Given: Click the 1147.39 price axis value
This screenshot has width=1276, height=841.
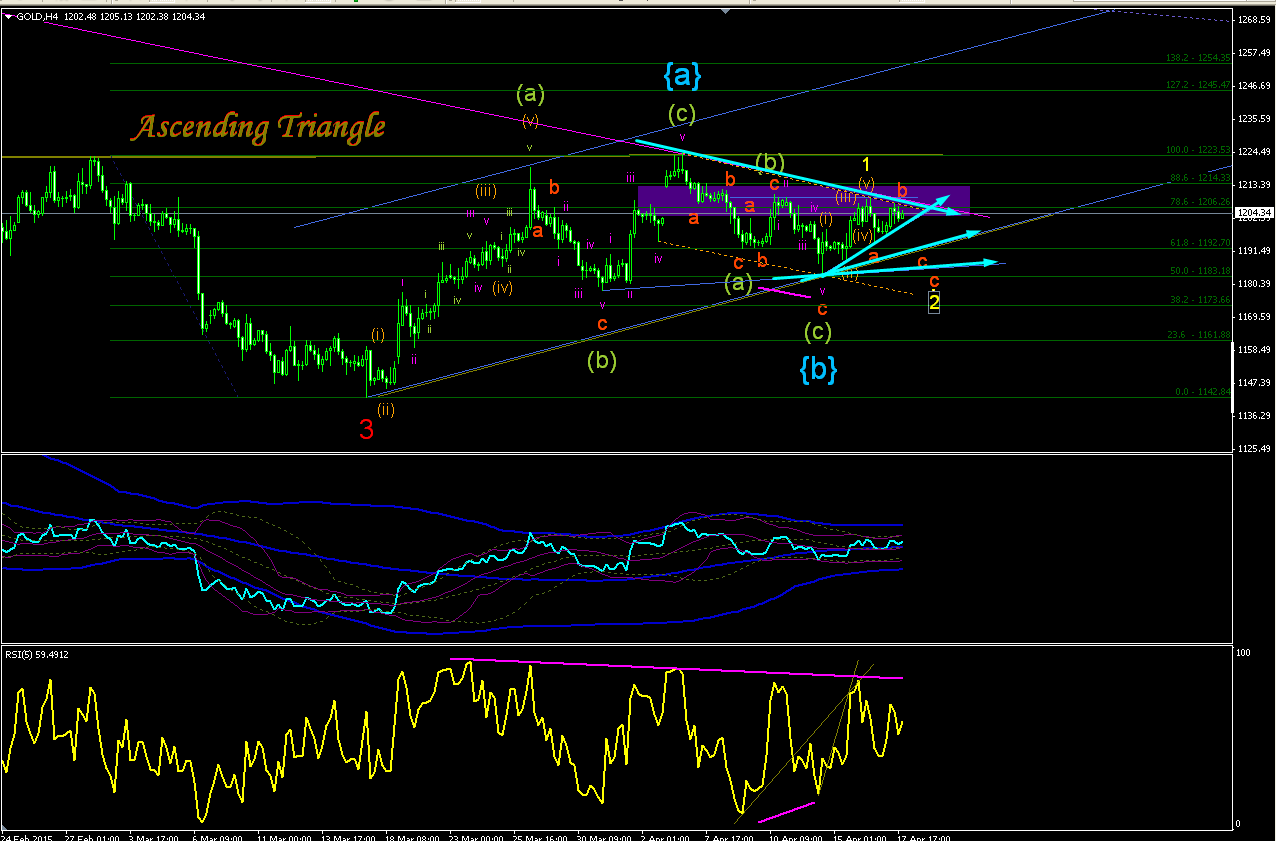Looking at the screenshot, I should 1254,383.
